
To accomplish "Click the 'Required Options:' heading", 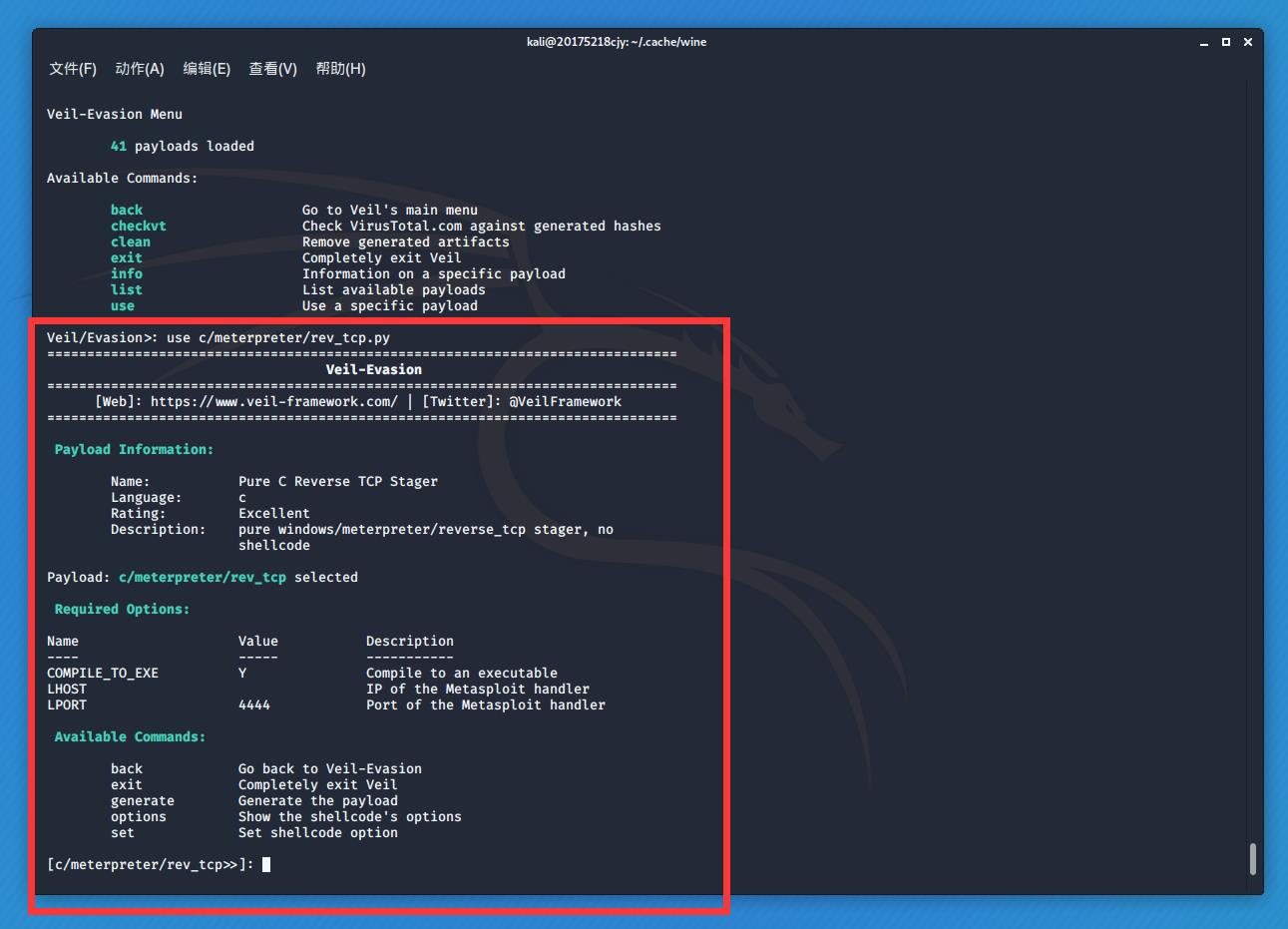I will pyautogui.click(x=123, y=609).
